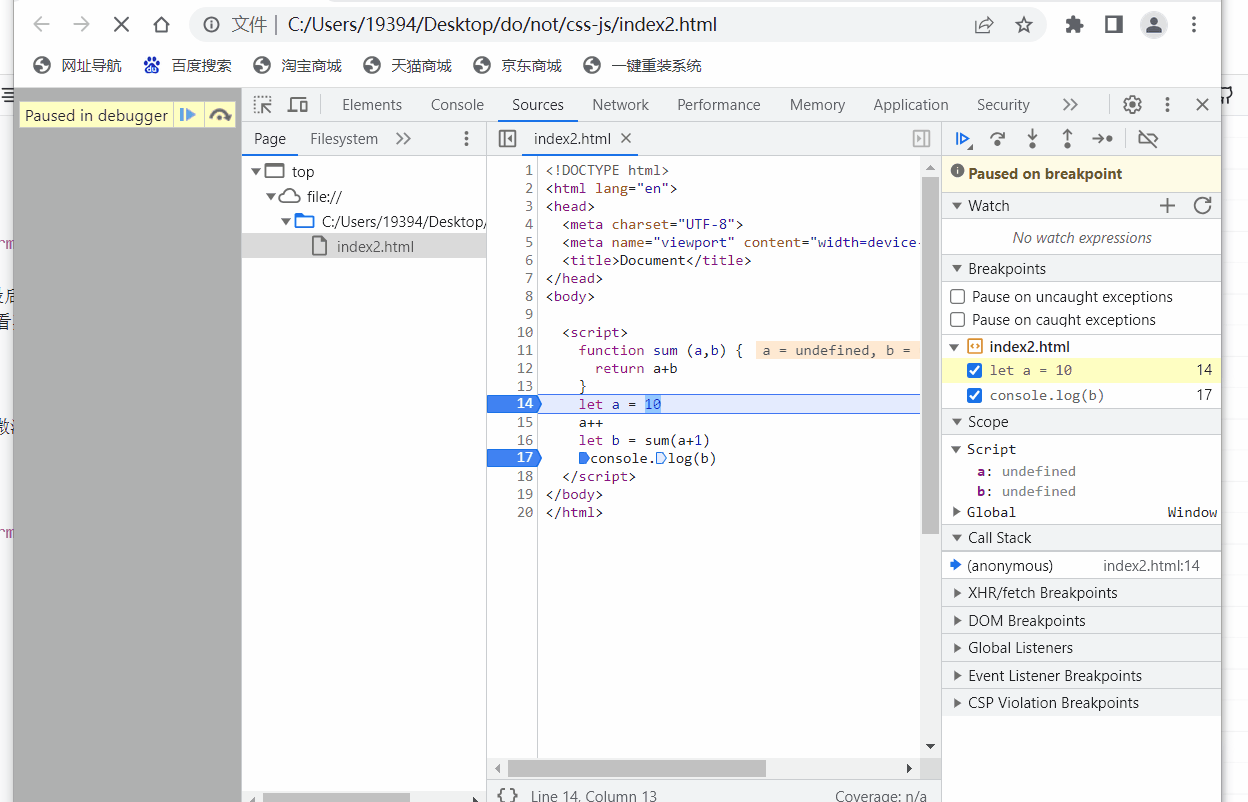Close the DevTools panel
The image size is (1248, 802).
(1203, 105)
